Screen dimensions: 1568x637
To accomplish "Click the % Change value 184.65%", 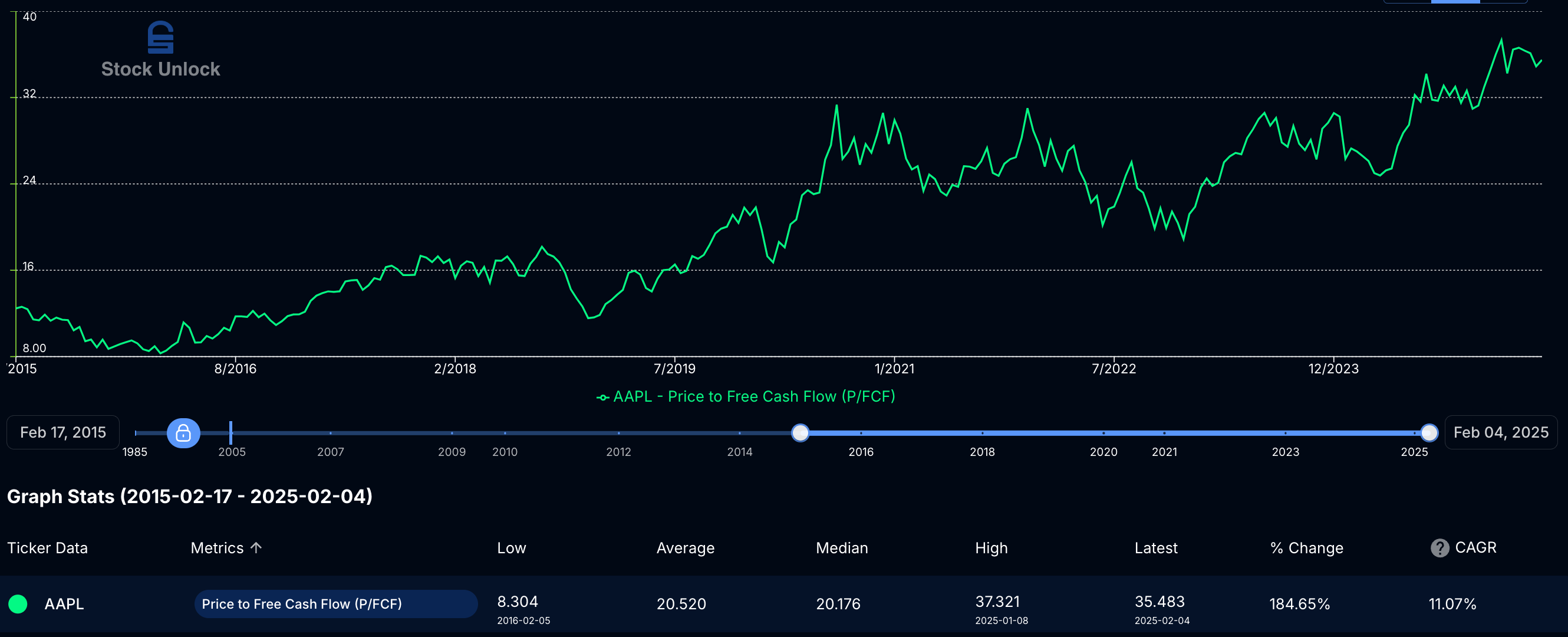I will (x=1300, y=603).
